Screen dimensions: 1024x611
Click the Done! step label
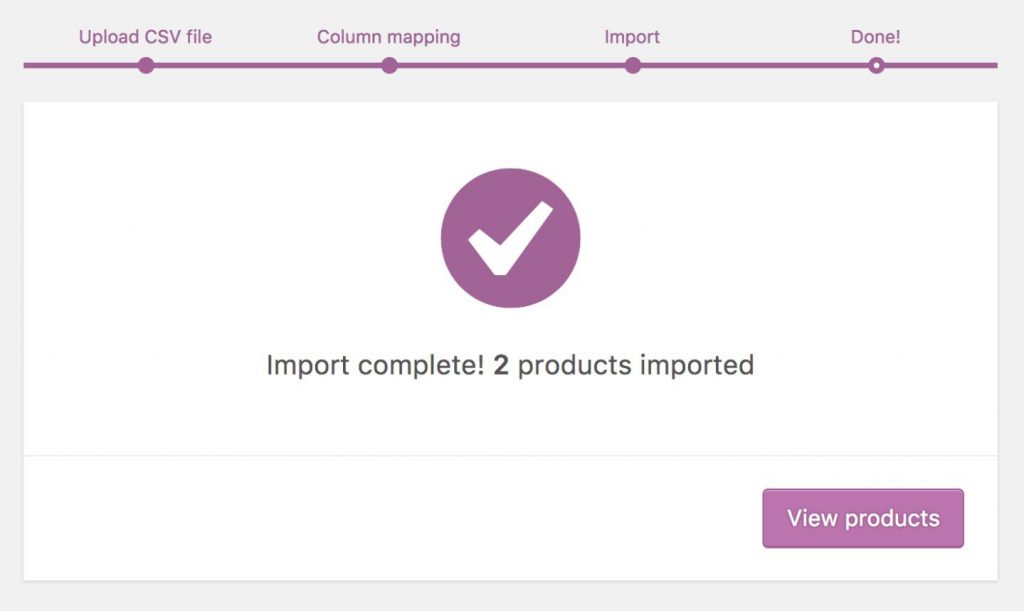[x=876, y=37]
